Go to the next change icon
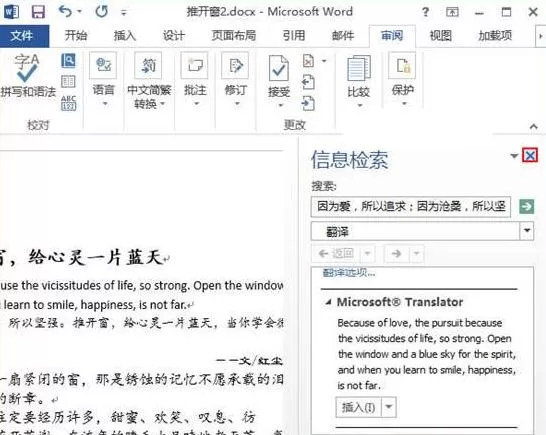546x435 pixels. [x=308, y=103]
